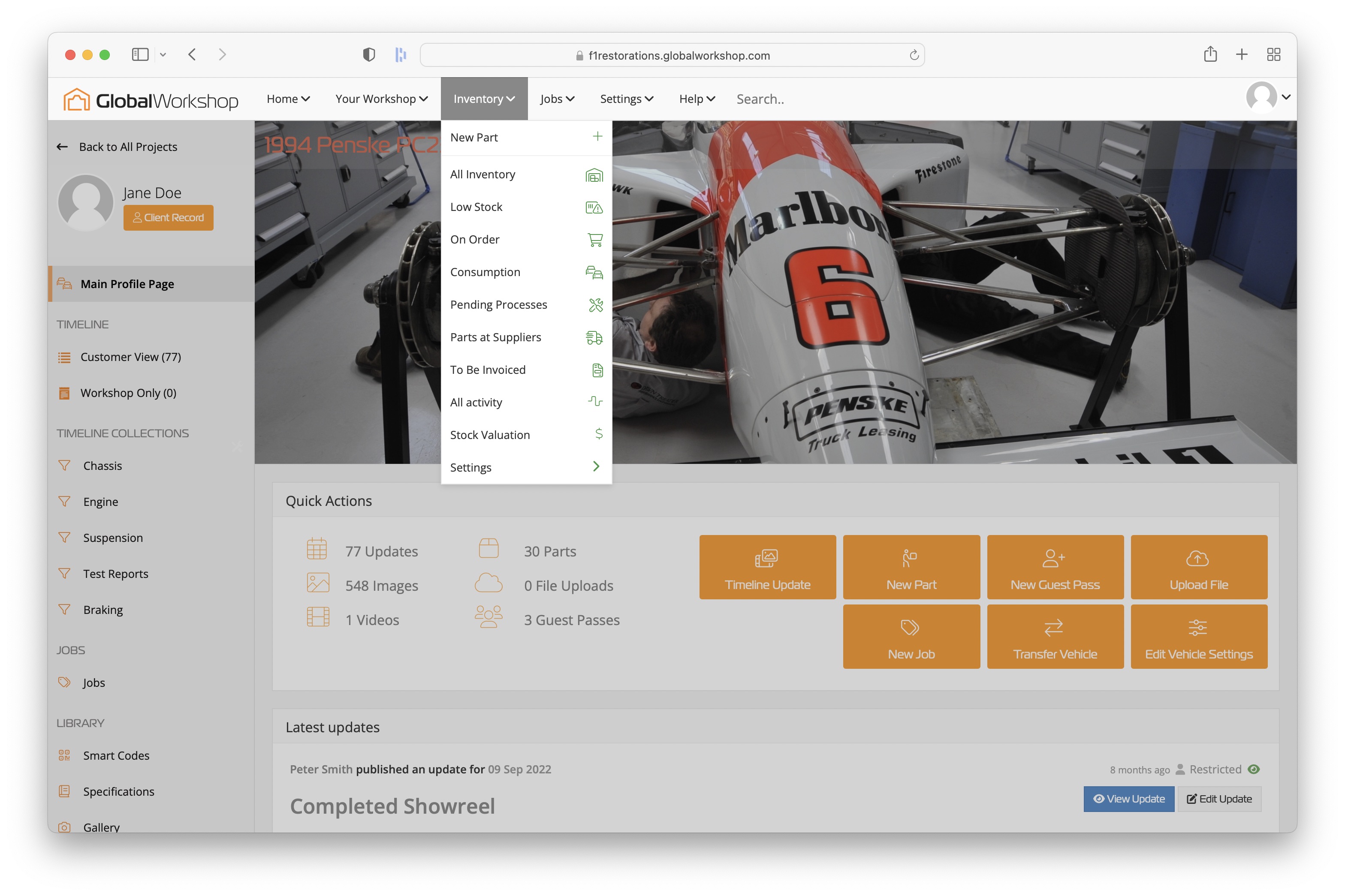Viewport: 1345px width, 896px height.
Task: Click the Jobs tag icon in sidebar
Action: [x=64, y=682]
